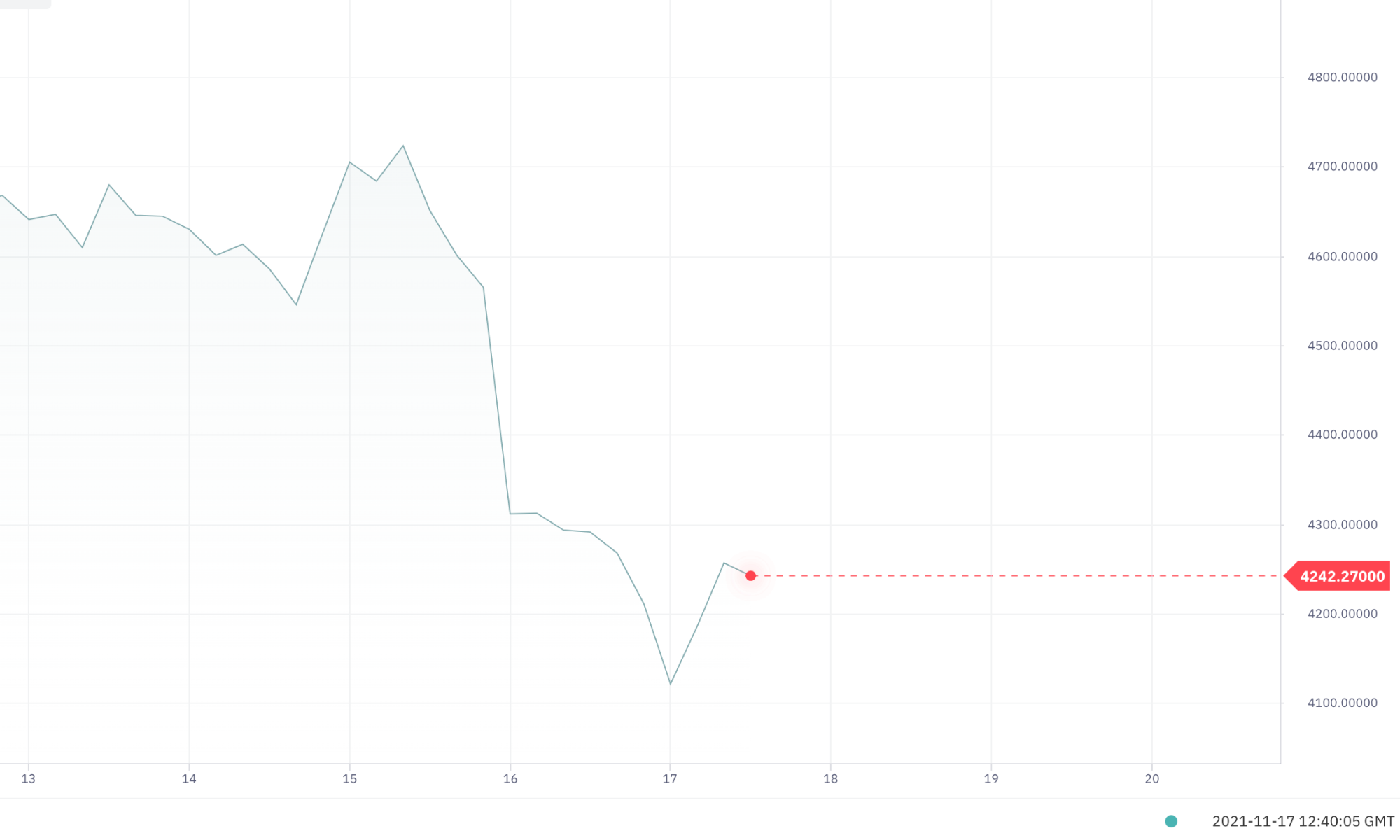1400x840 pixels.
Task: Click date label 14 on time axis
Action: pos(189,779)
